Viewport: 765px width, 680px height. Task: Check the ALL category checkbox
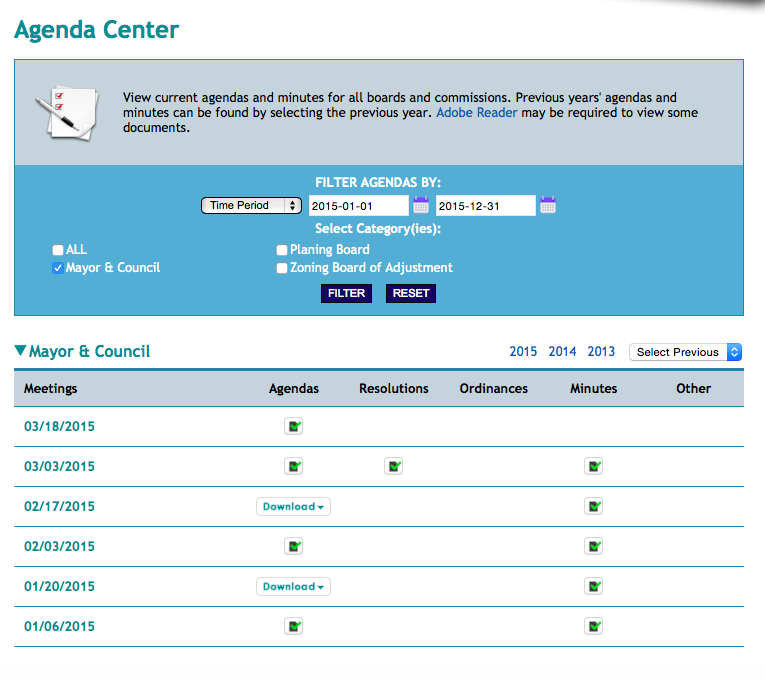[58, 250]
